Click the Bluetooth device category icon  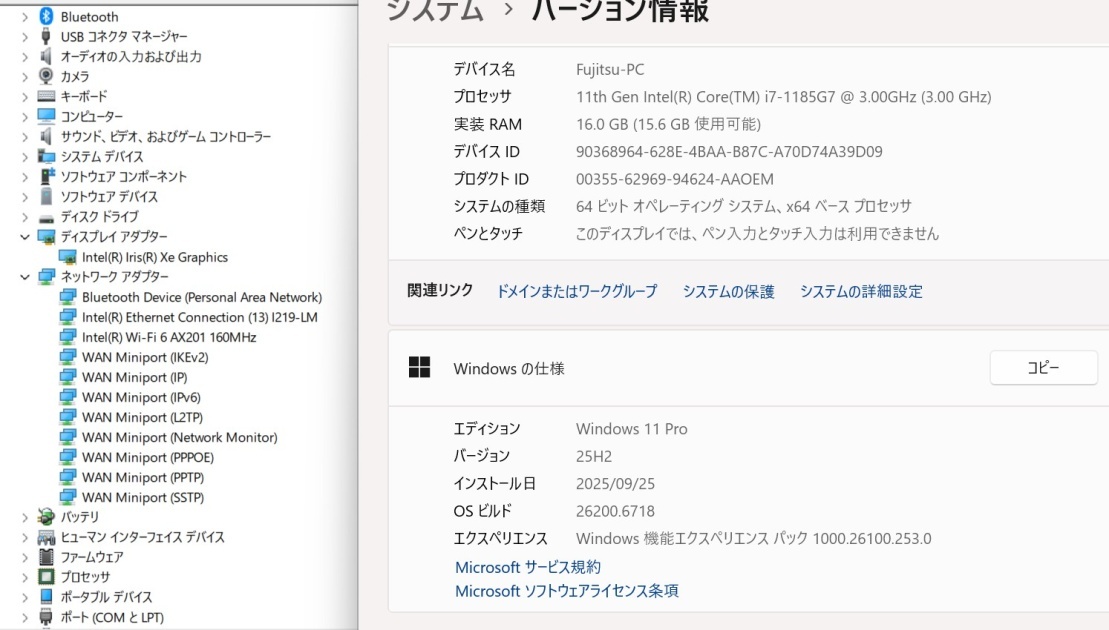point(46,17)
